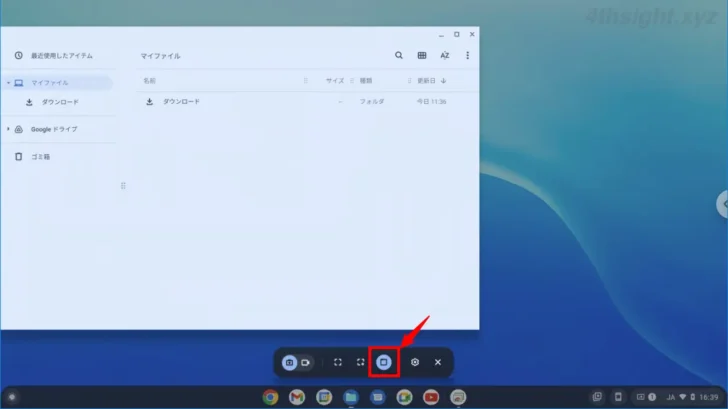The width and height of the screenshot is (728, 409).
Task: Sort files by 種類 column header
Action: pyautogui.click(x=366, y=81)
